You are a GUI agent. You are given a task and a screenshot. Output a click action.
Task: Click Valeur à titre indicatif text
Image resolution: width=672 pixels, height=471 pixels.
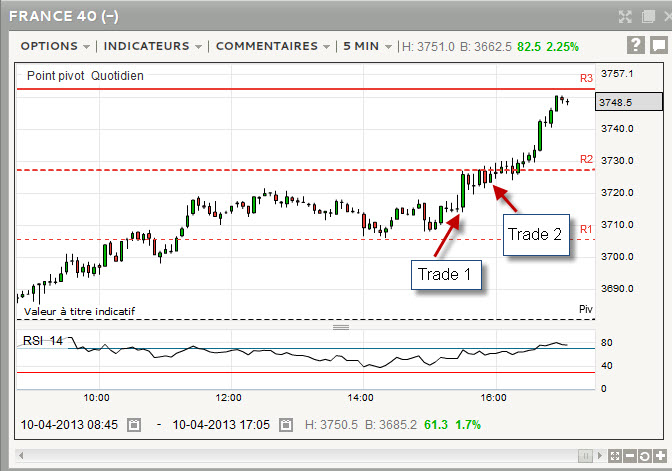pos(79,312)
